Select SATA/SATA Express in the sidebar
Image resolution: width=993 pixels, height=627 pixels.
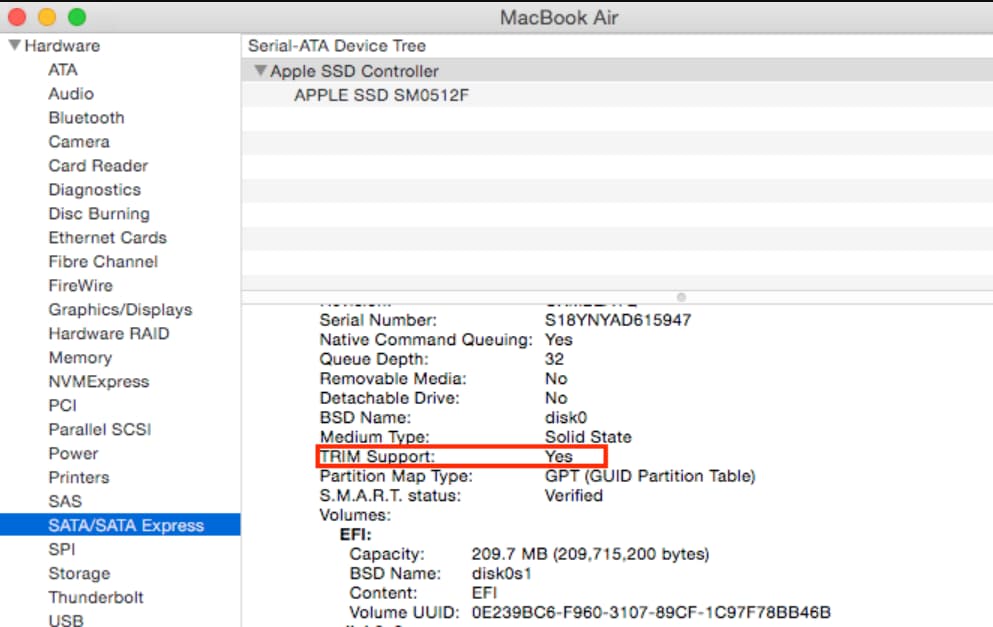pyautogui.click(x=120, y=525)
